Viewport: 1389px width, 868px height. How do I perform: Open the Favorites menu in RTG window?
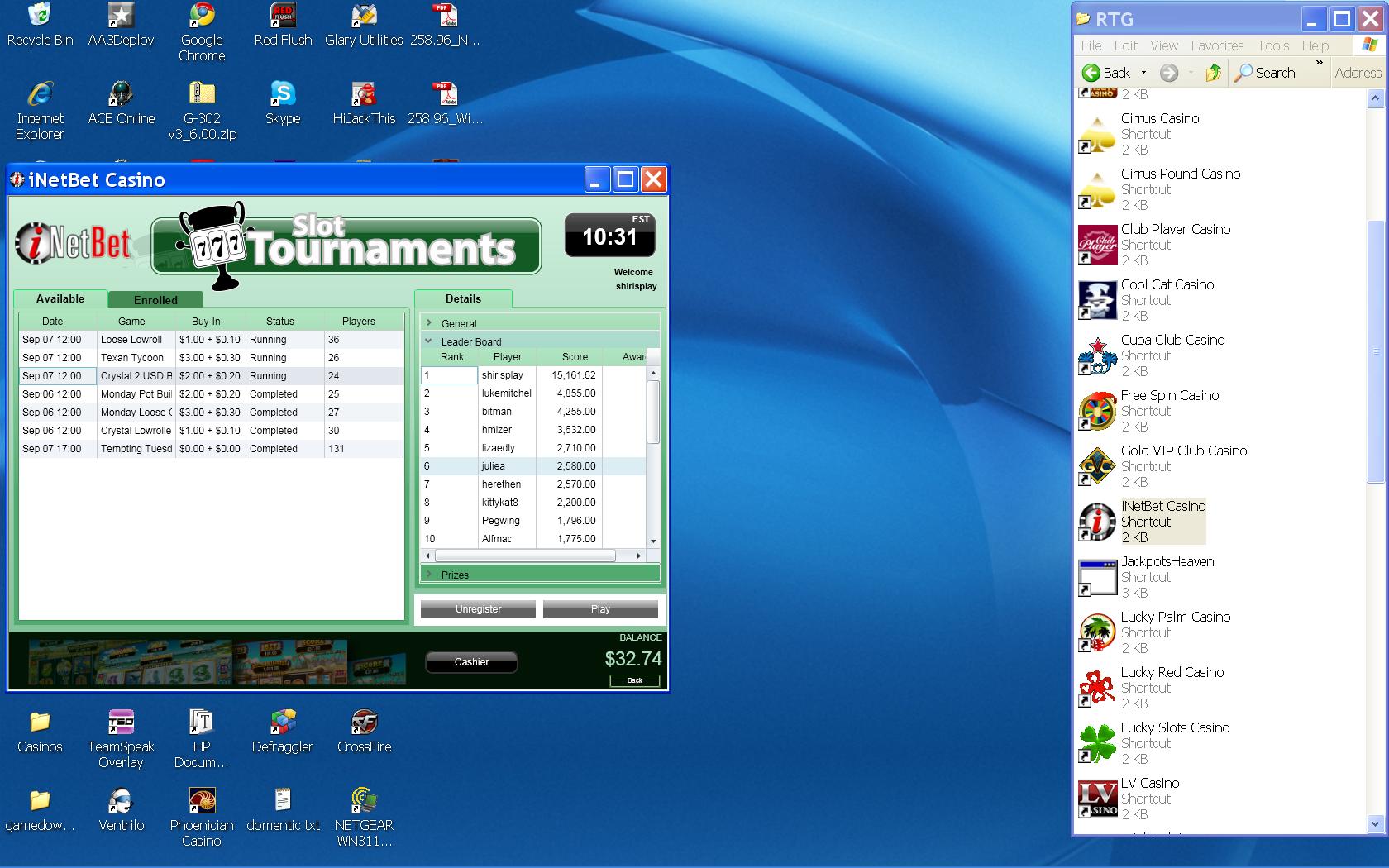[x=1217, y=45]
